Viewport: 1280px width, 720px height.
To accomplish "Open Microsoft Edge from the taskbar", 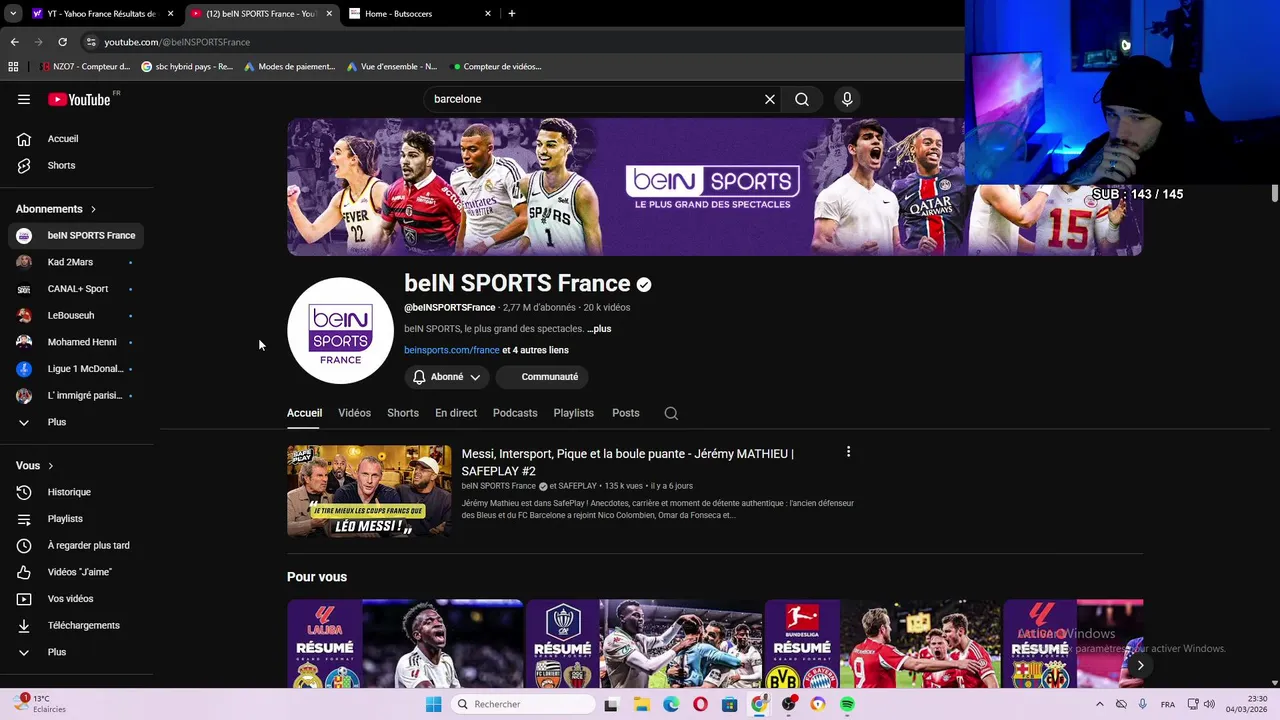I will coord(671,704).
